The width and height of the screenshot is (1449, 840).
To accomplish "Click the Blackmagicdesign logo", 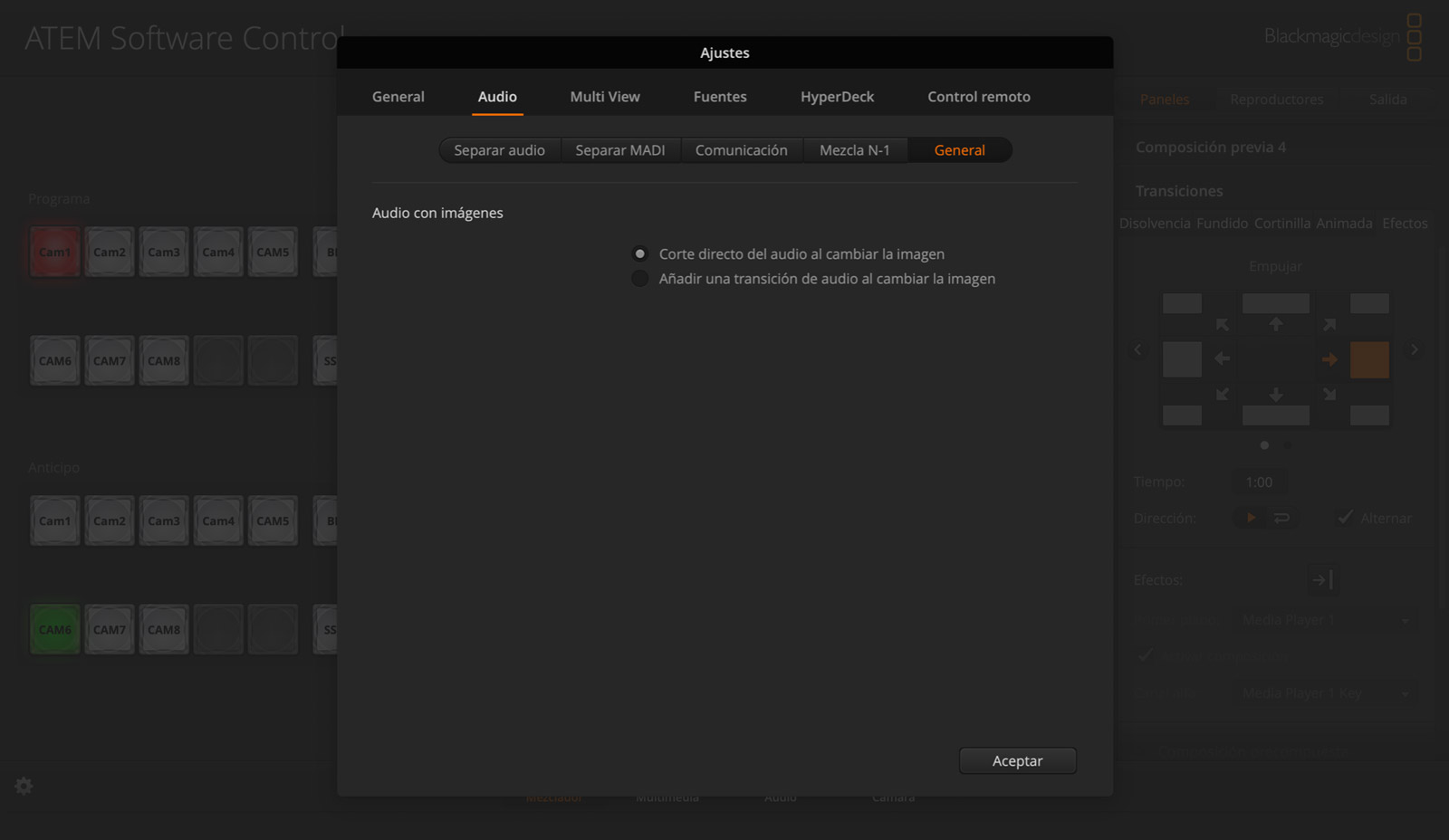I will (1342, 36).
